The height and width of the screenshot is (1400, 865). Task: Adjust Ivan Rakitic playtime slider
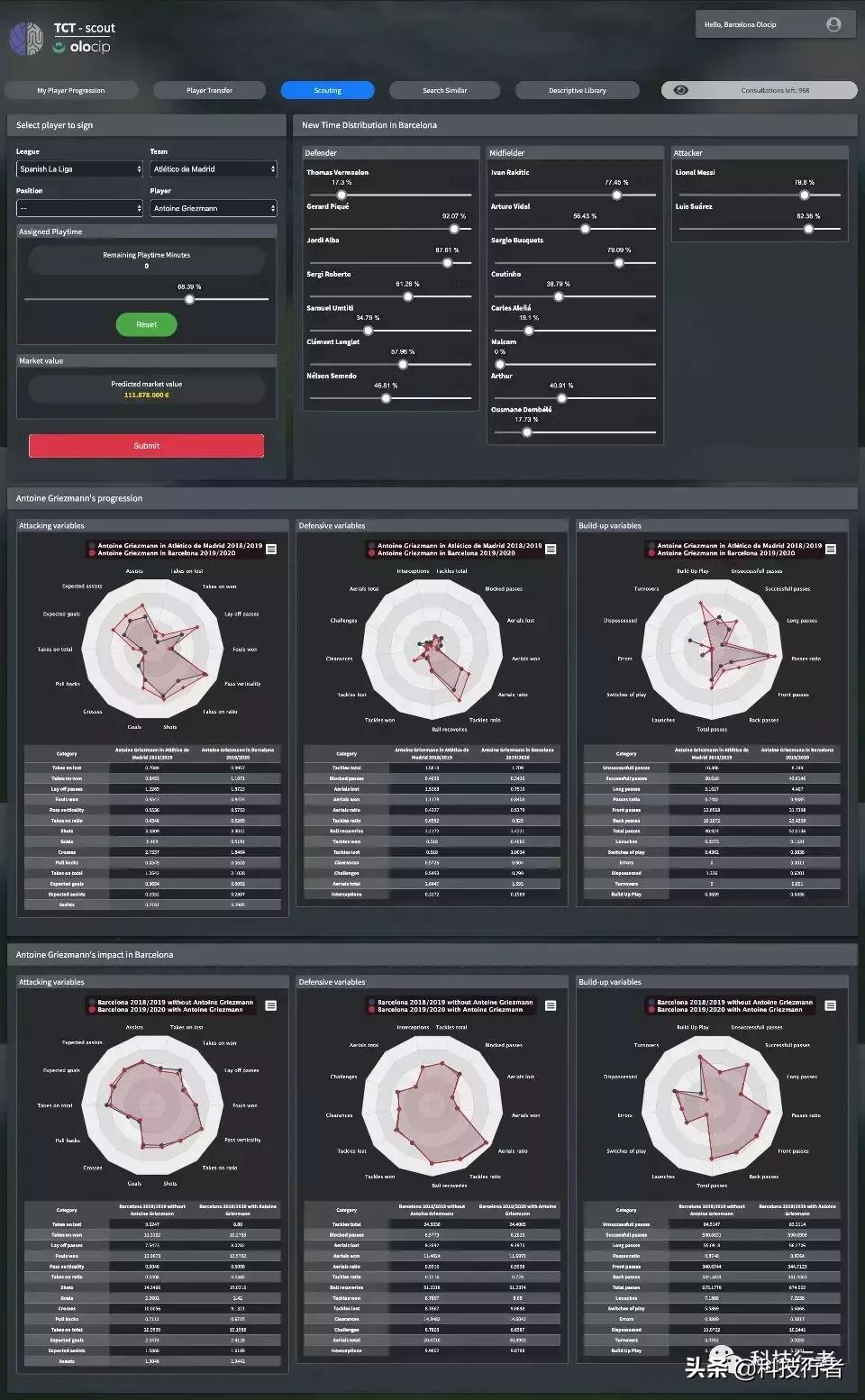617,195
